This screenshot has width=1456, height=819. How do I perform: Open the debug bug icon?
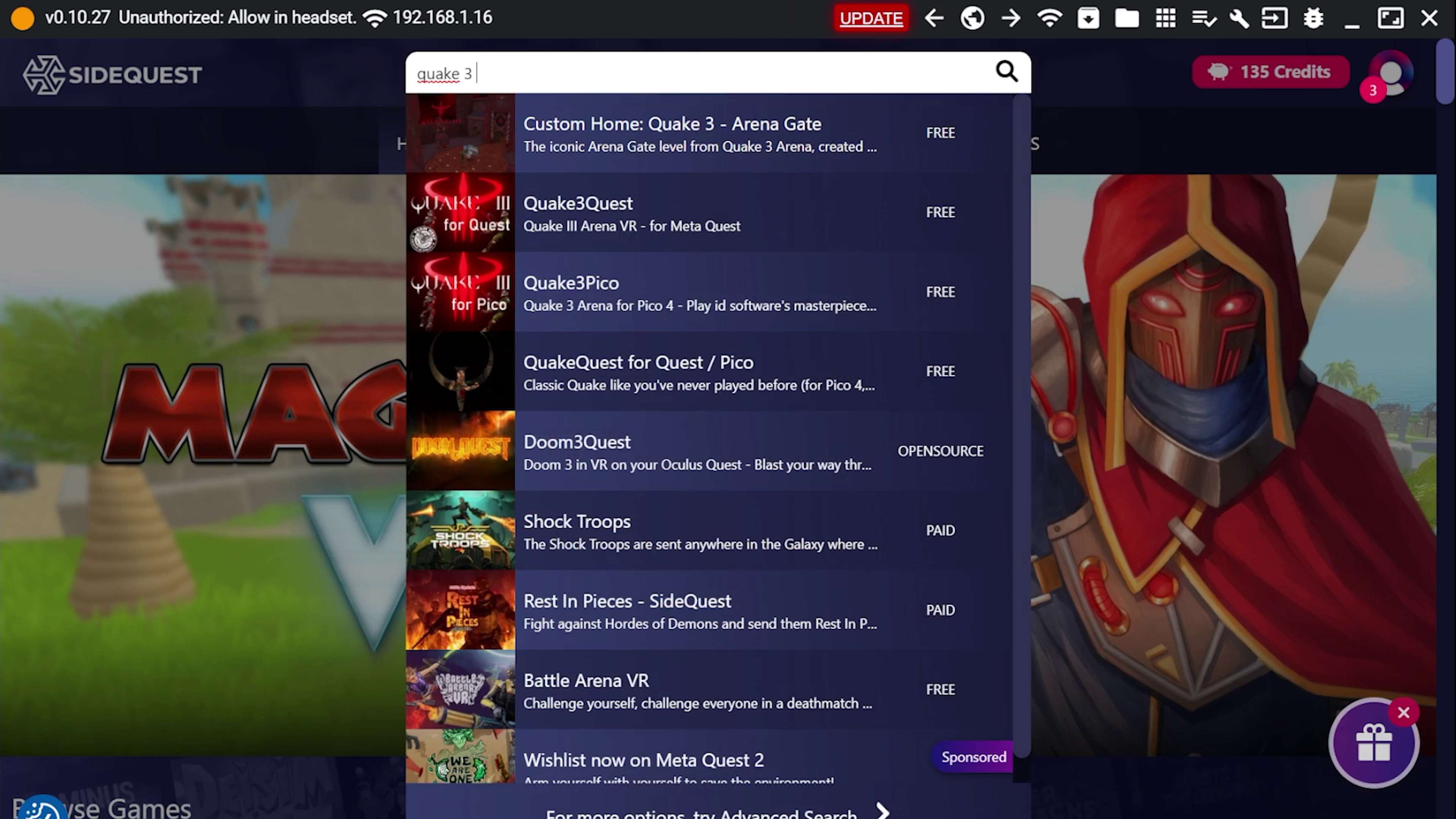1313,18
